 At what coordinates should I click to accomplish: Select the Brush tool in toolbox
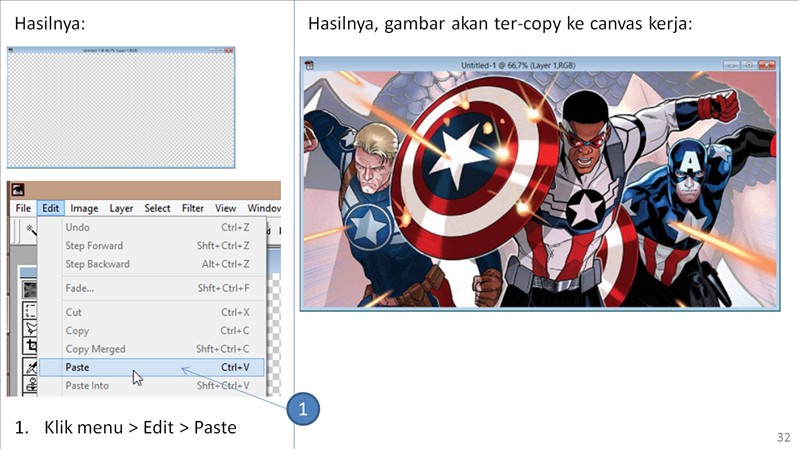pos(31,367)
